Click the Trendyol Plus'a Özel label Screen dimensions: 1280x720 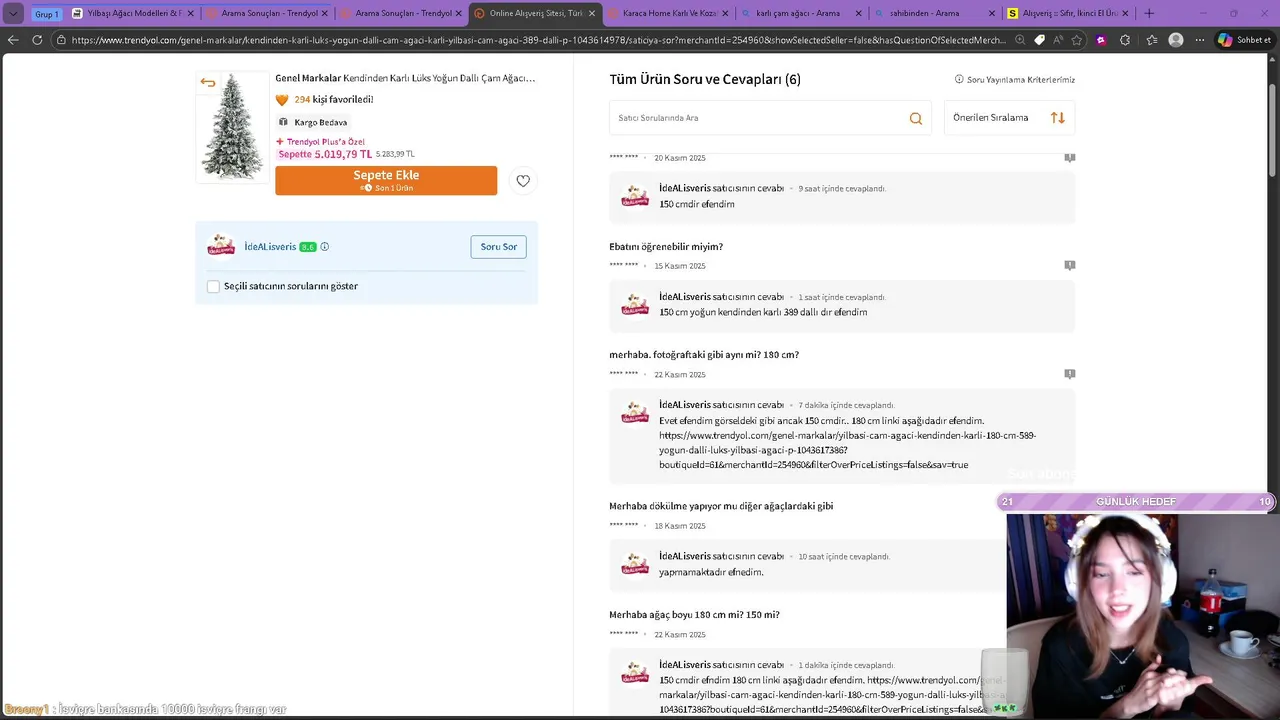pos(320,142)
